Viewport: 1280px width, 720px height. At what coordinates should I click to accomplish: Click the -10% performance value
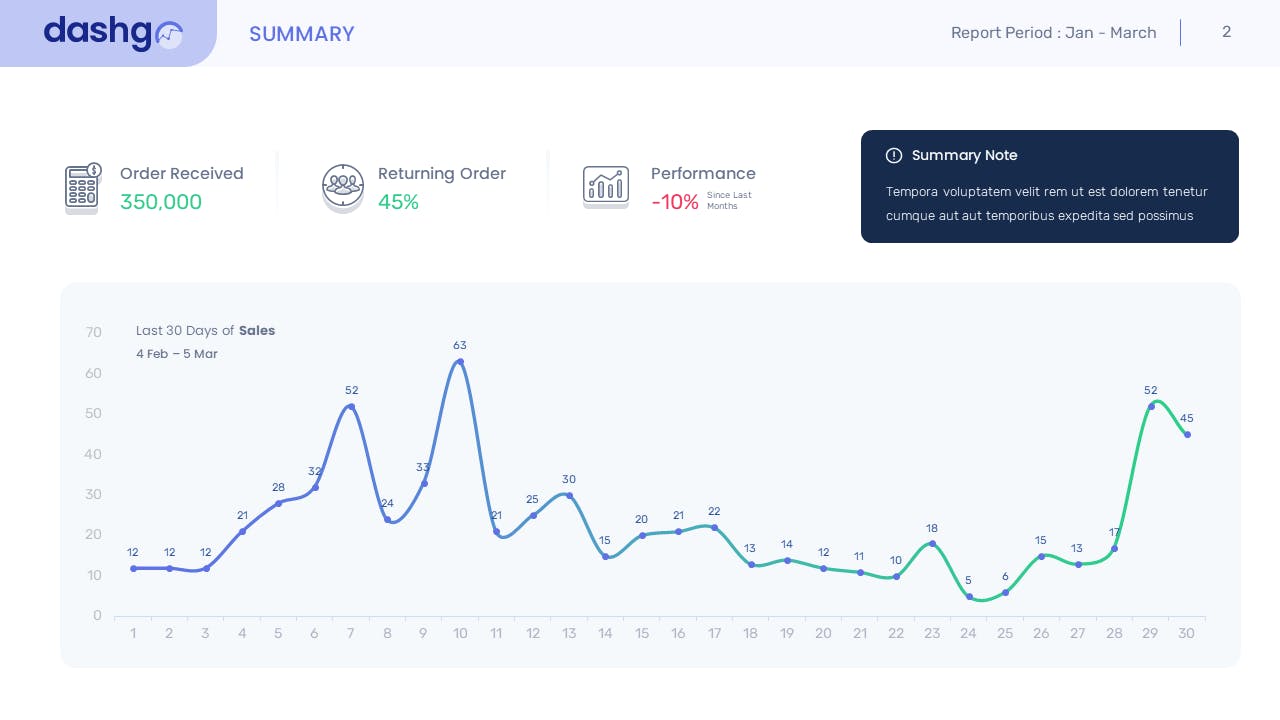pos(675,202)
